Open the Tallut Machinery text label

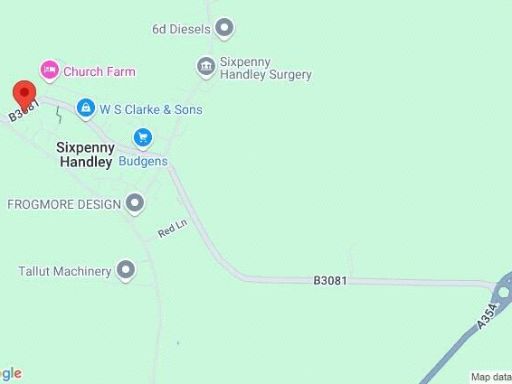pos(65,271)
